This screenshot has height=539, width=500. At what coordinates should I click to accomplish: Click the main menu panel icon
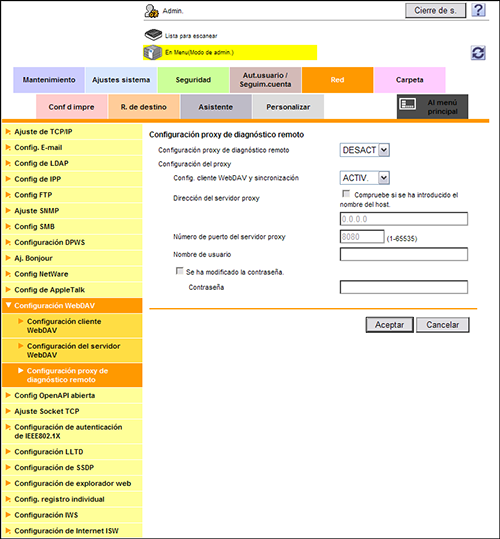(408, 104)
